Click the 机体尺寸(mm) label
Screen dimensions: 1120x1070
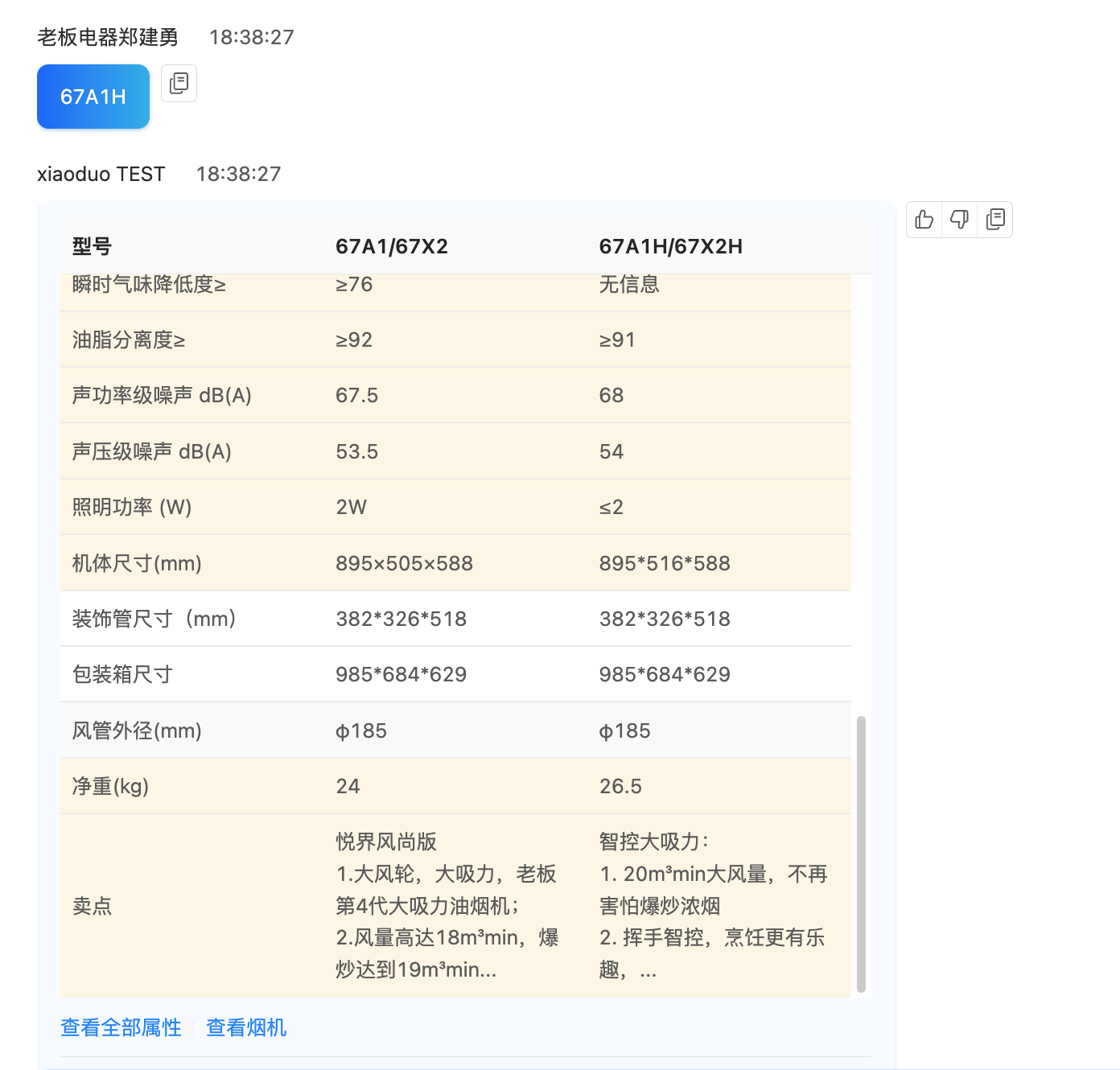137,563
